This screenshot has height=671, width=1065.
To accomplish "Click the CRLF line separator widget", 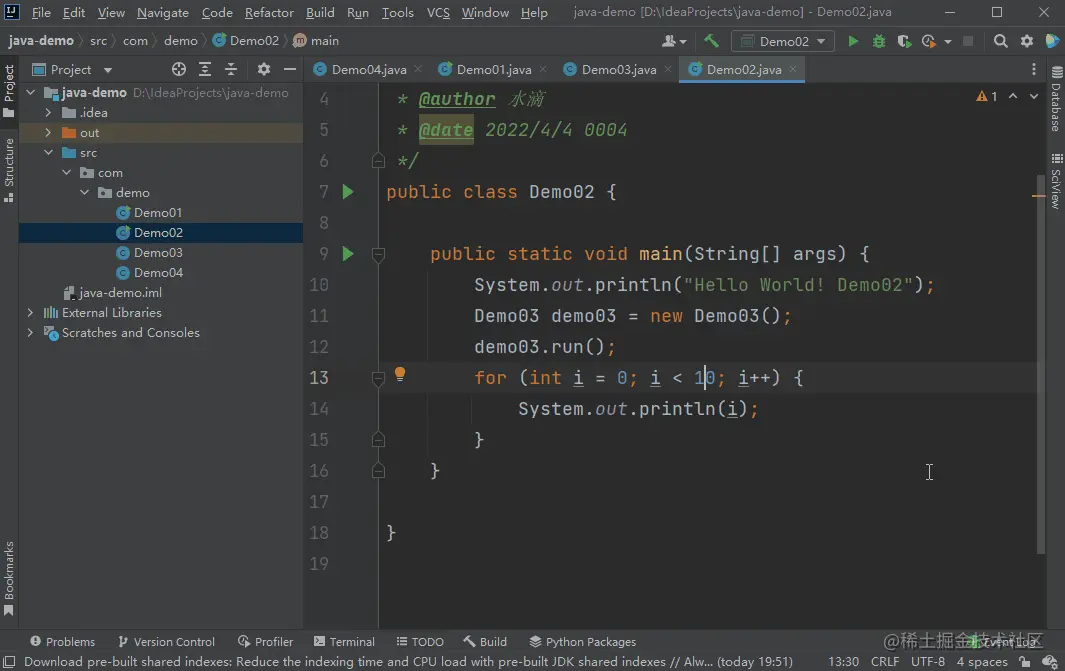I will [885, 661].
